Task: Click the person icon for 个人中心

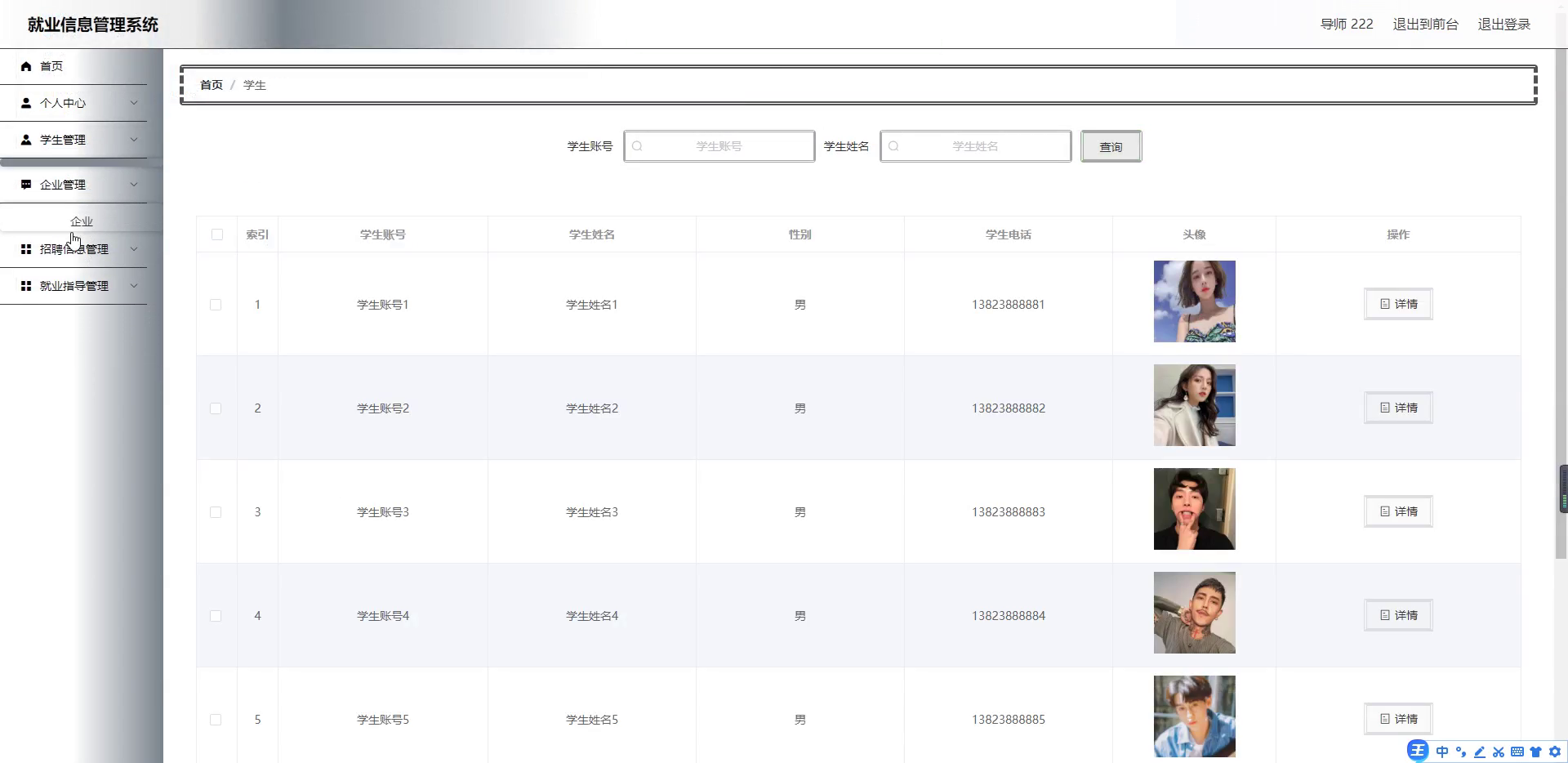Action: tap(26, 103)
